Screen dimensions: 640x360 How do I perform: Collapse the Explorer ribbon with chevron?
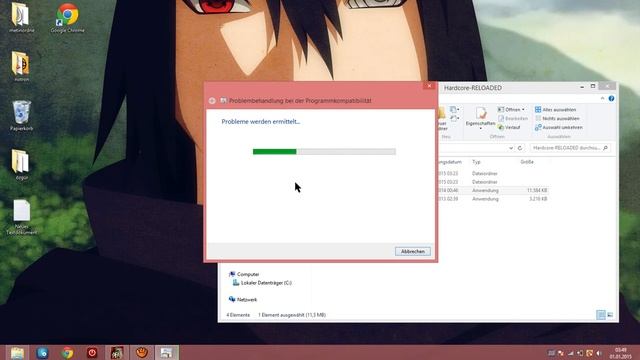(602, 98)
